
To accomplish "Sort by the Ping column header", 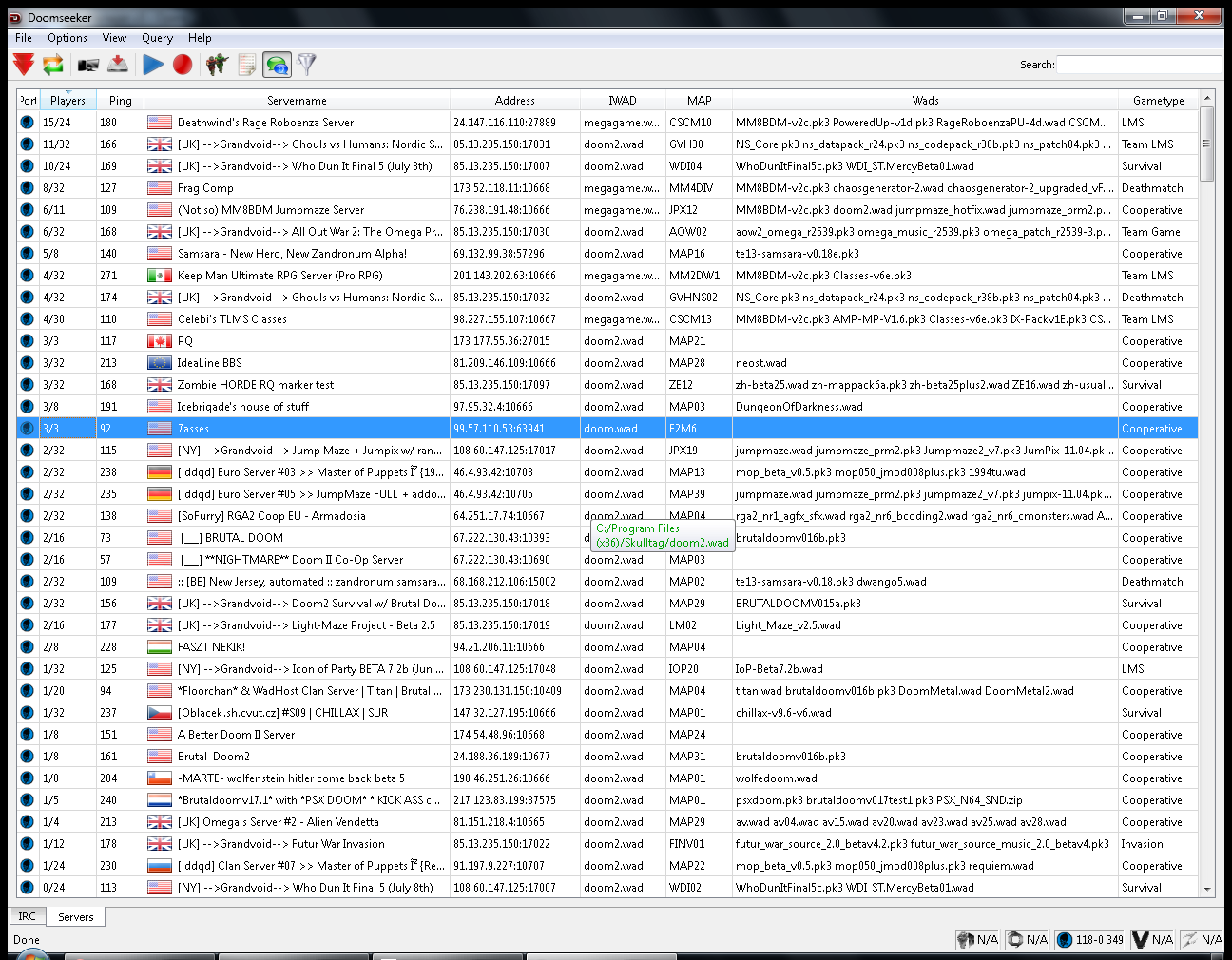I will pyautogui.click(x=121, y=100).
